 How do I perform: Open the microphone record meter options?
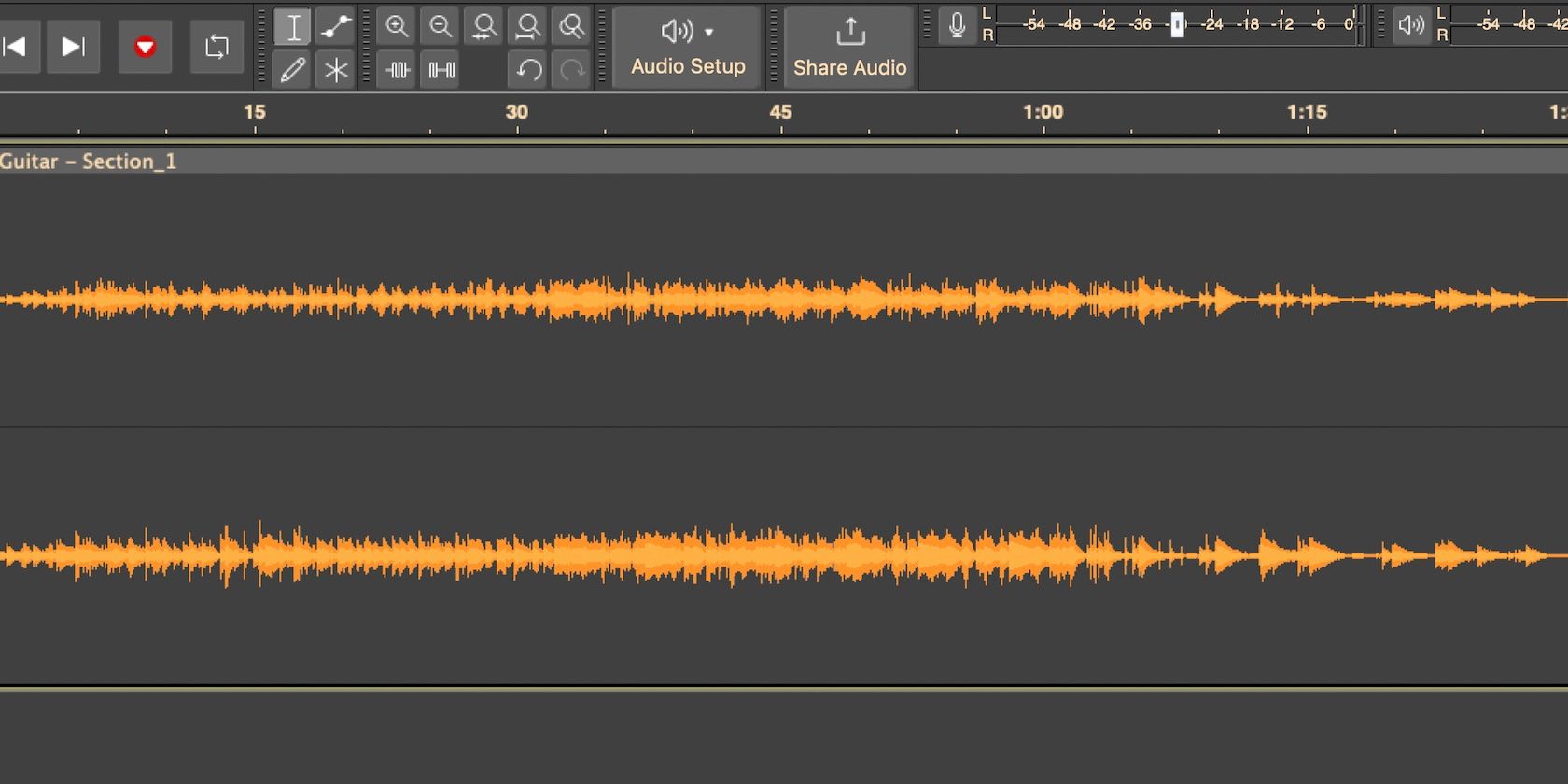tap(957, 25)
